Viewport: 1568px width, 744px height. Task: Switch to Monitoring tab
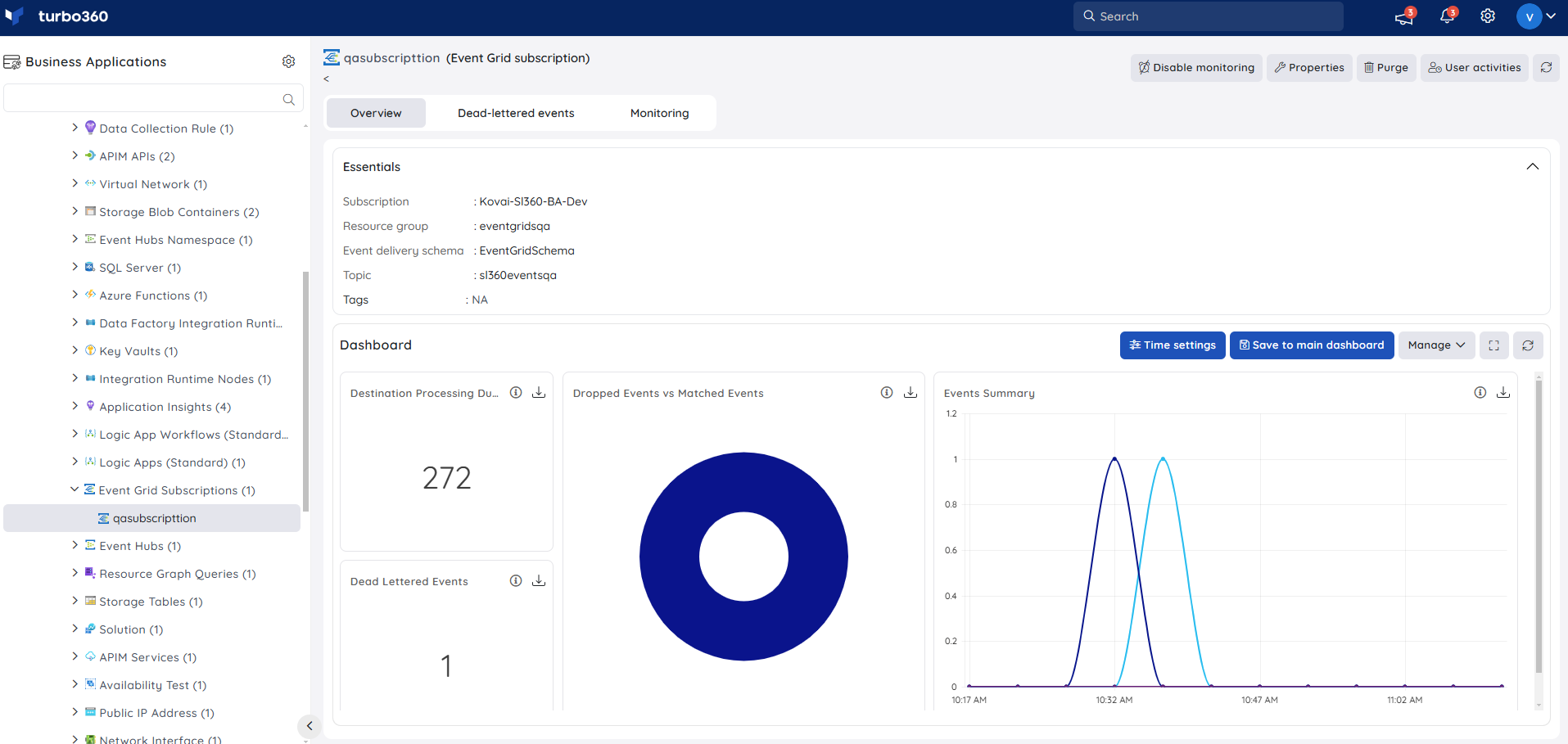coord(659,113)
